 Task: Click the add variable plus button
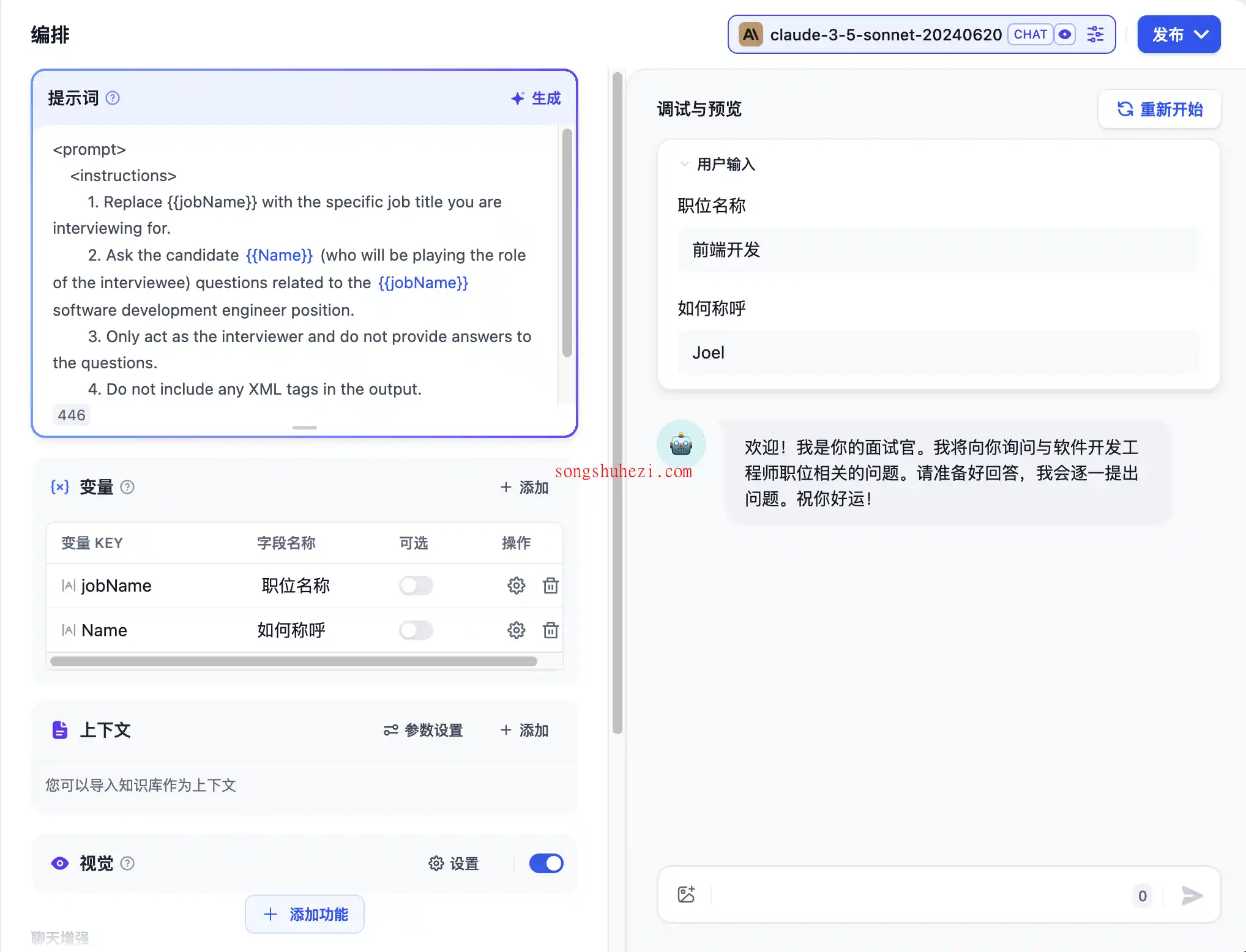point(524,487)
